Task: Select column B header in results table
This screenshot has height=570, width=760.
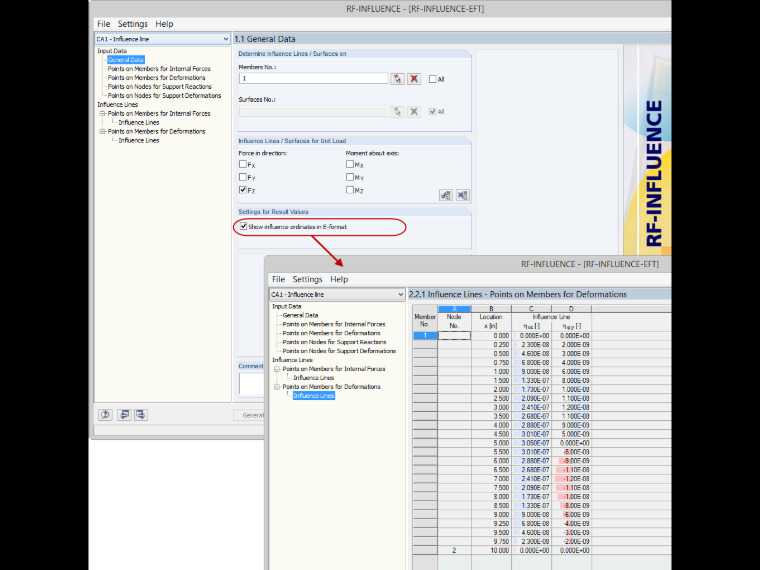Action: [x=491, y=309]
